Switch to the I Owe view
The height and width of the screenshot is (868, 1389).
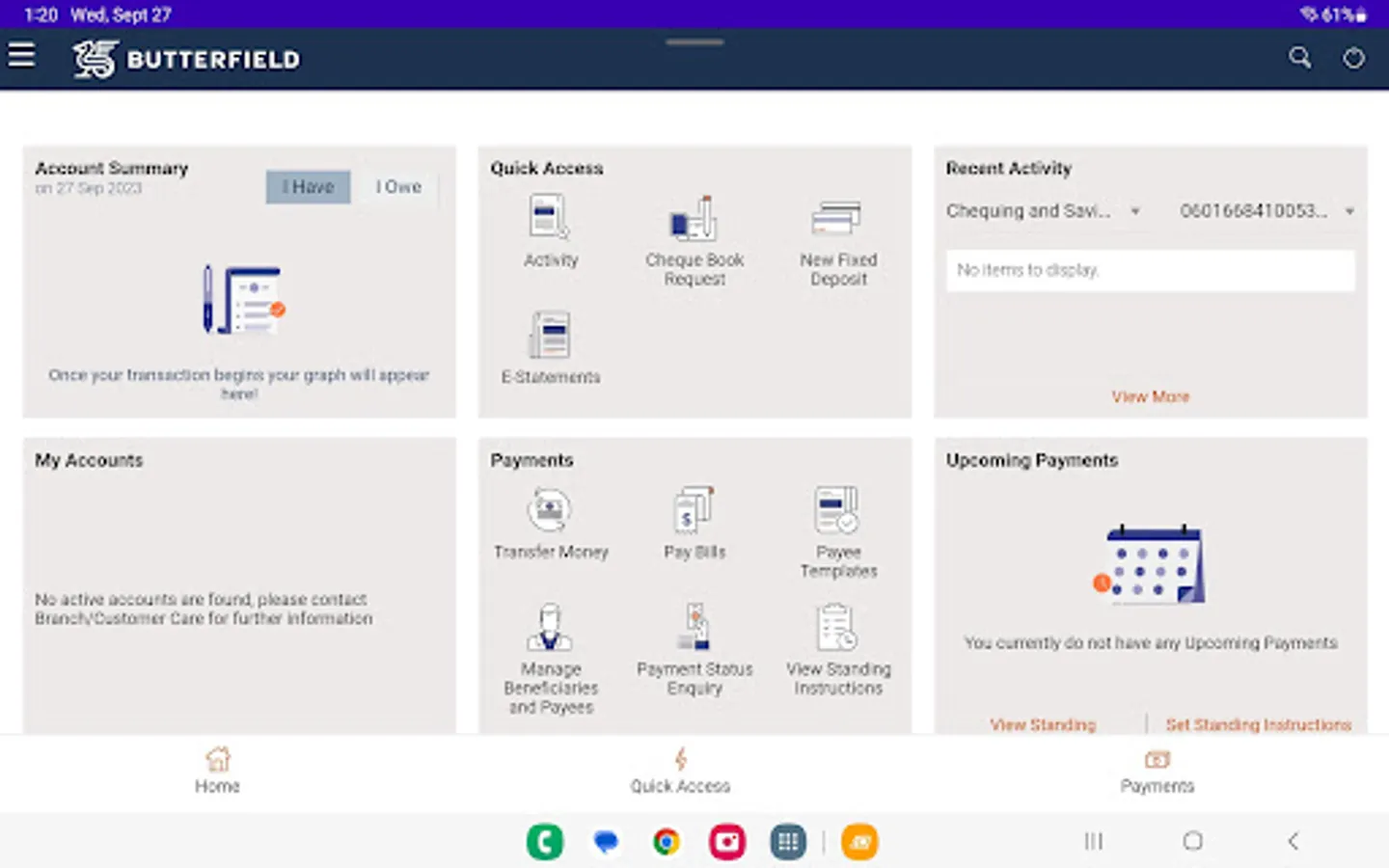398,187
